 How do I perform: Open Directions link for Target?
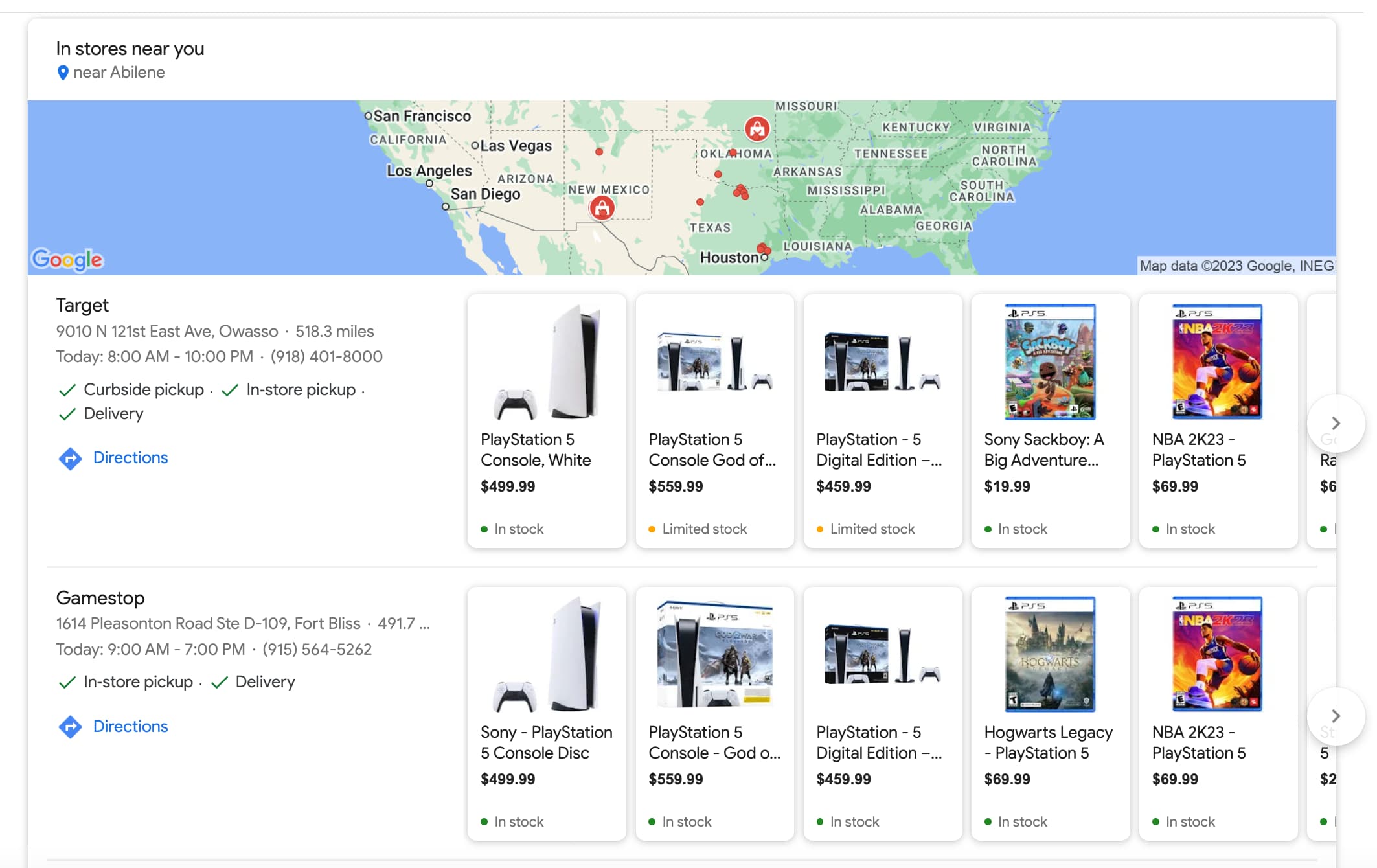tap(130, 457)
